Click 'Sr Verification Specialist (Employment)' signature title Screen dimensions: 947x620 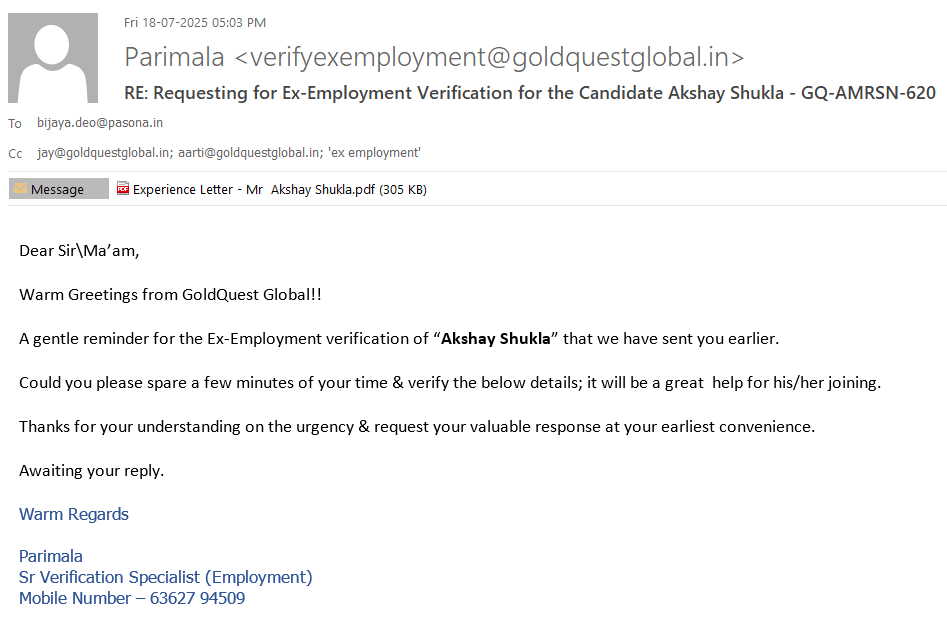[166, 577]
